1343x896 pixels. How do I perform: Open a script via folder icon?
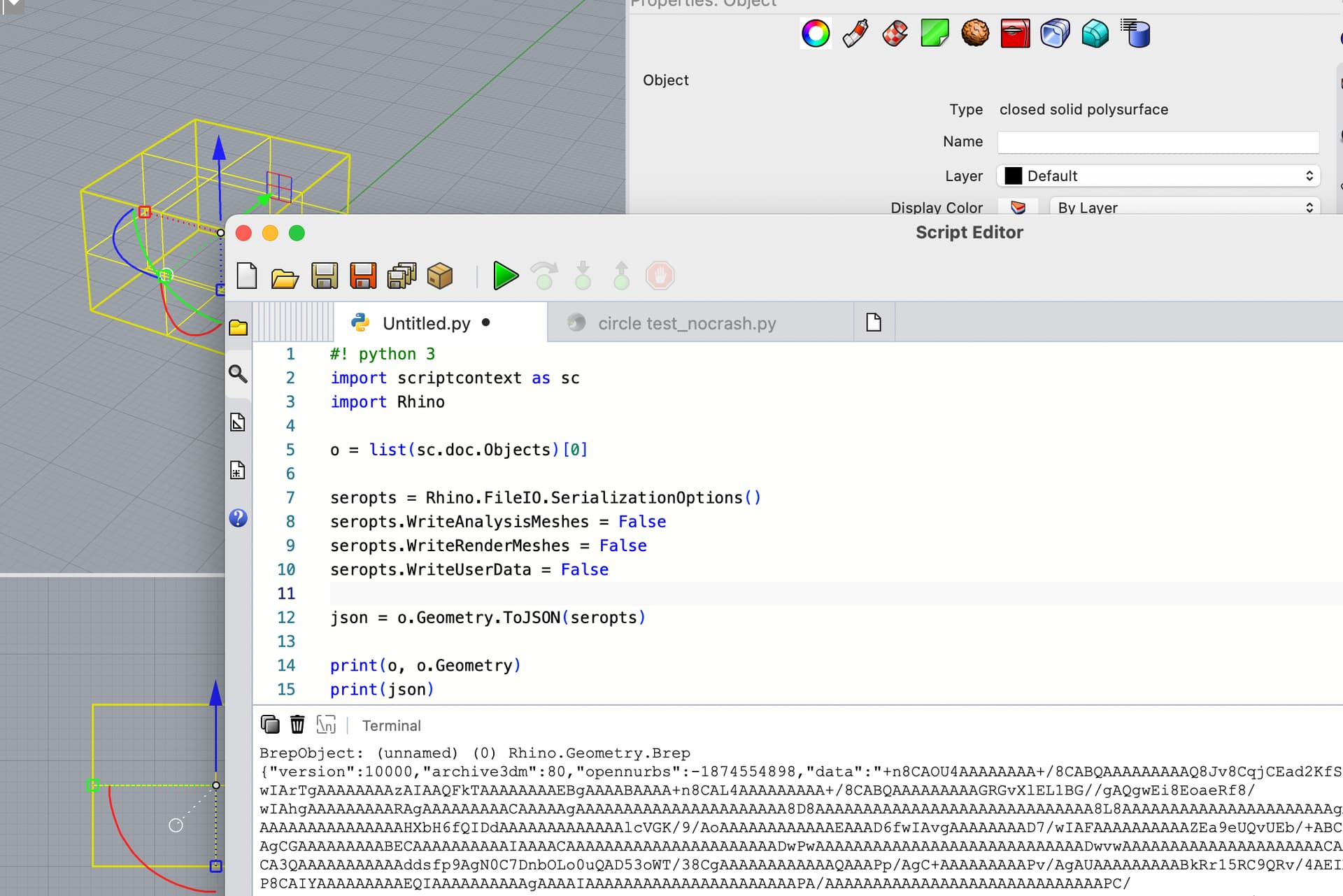(285, 277)
